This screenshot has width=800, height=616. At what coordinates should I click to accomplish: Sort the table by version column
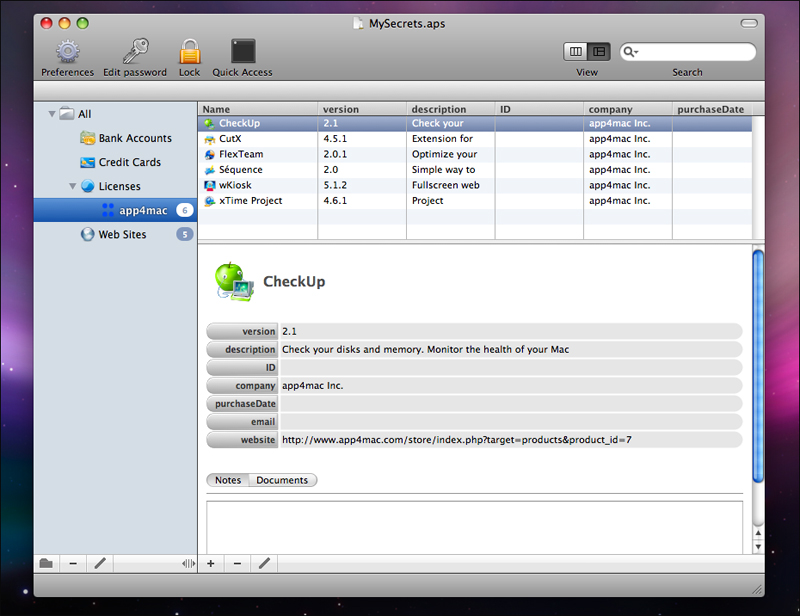pyautogui.click(x=362, y=109)
